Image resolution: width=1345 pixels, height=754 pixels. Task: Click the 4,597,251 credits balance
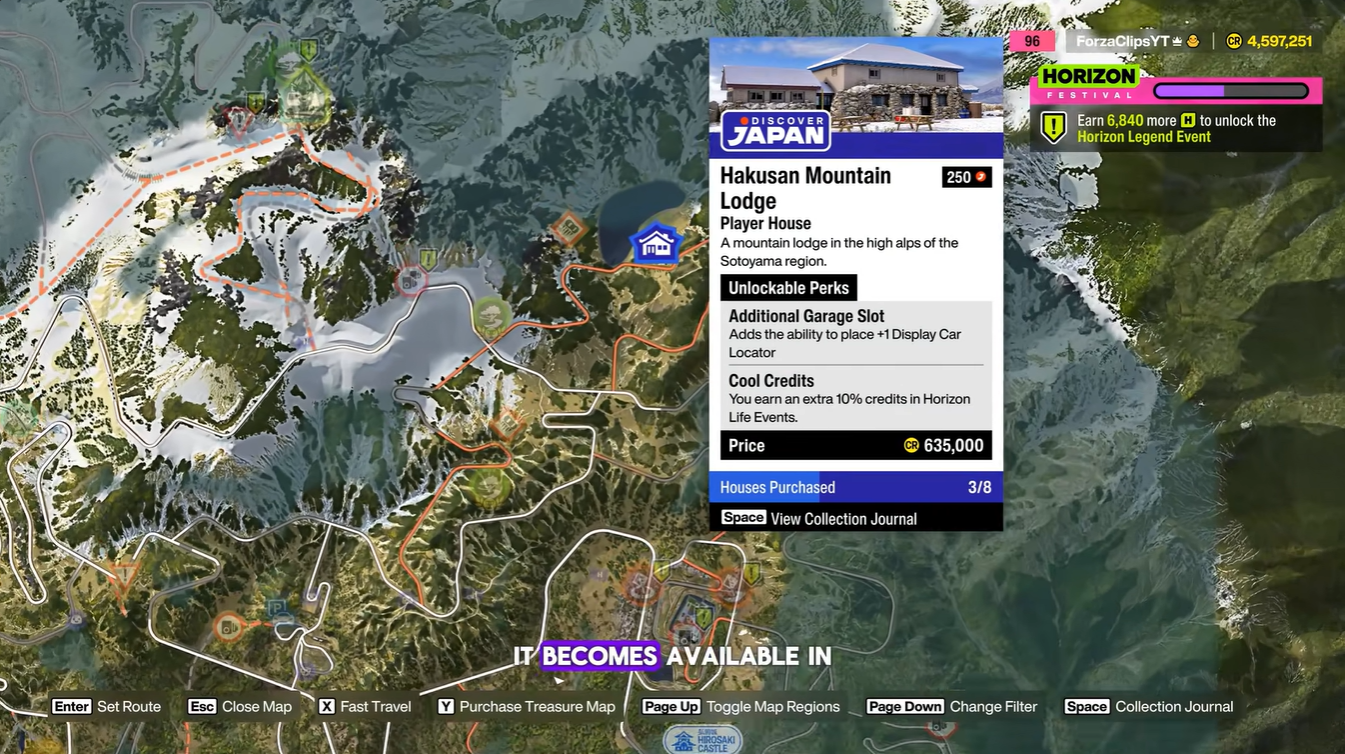1279,41
